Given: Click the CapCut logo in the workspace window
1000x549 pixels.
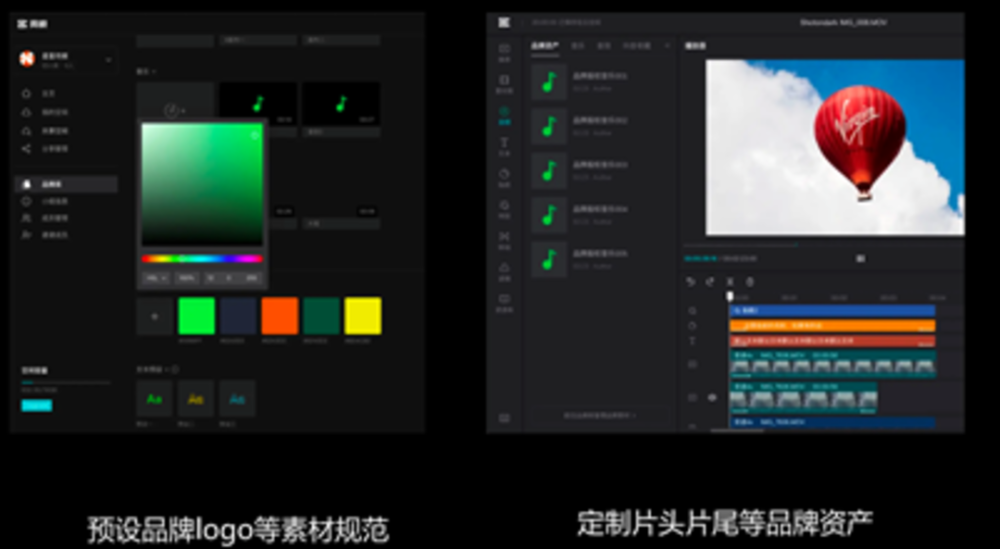Looking at the screenshot, I should [x=23, y=24].
